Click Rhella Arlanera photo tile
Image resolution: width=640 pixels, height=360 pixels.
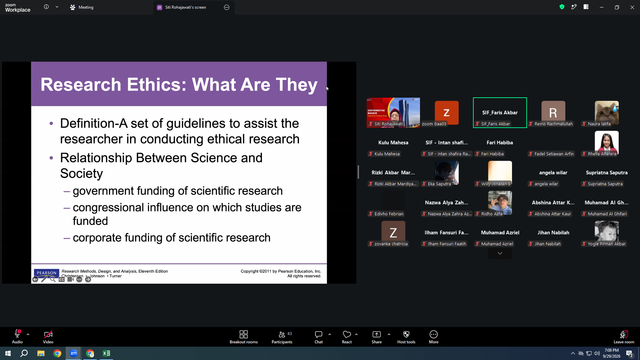(607, 142)
